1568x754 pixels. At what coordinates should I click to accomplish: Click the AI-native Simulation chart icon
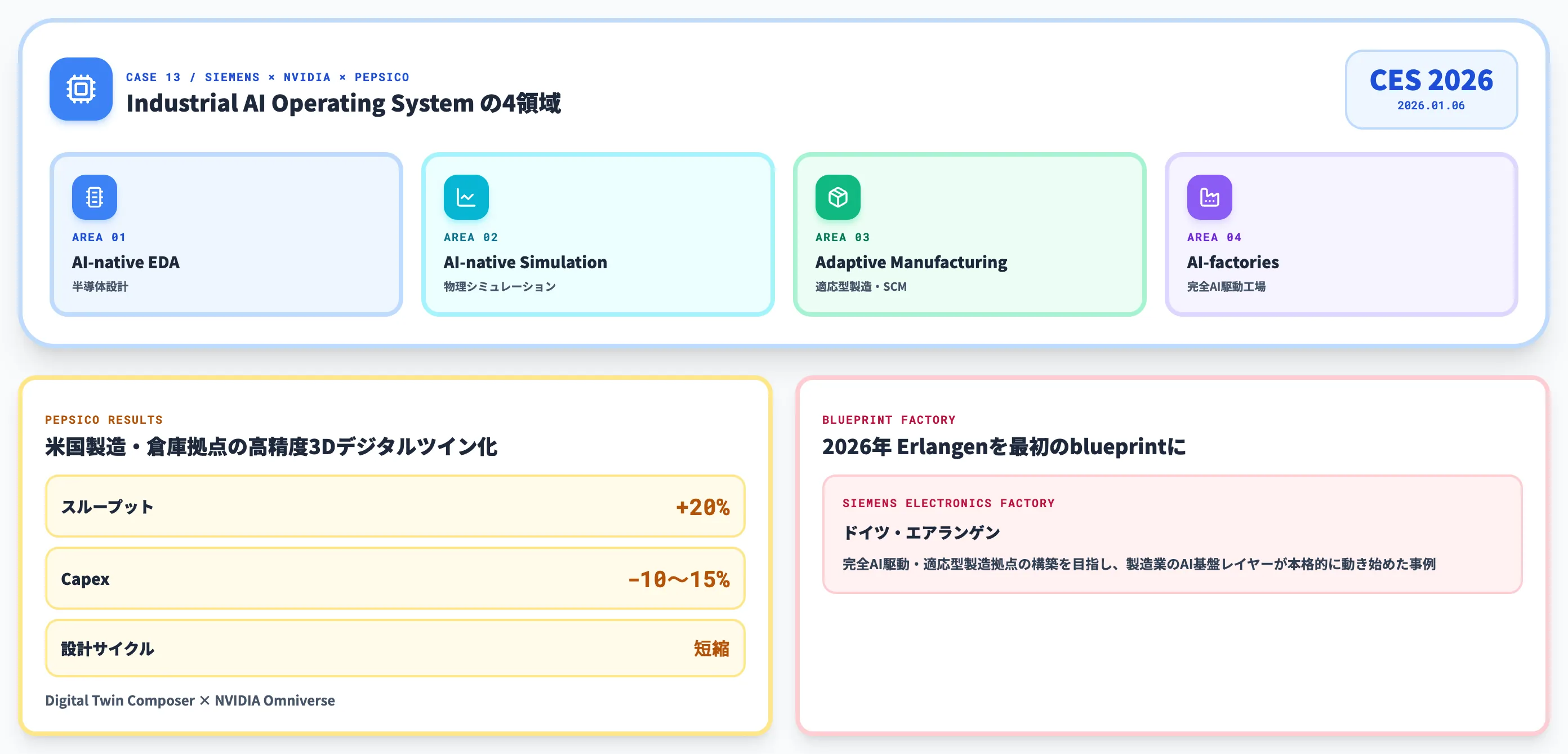click(x=466, y=197)
